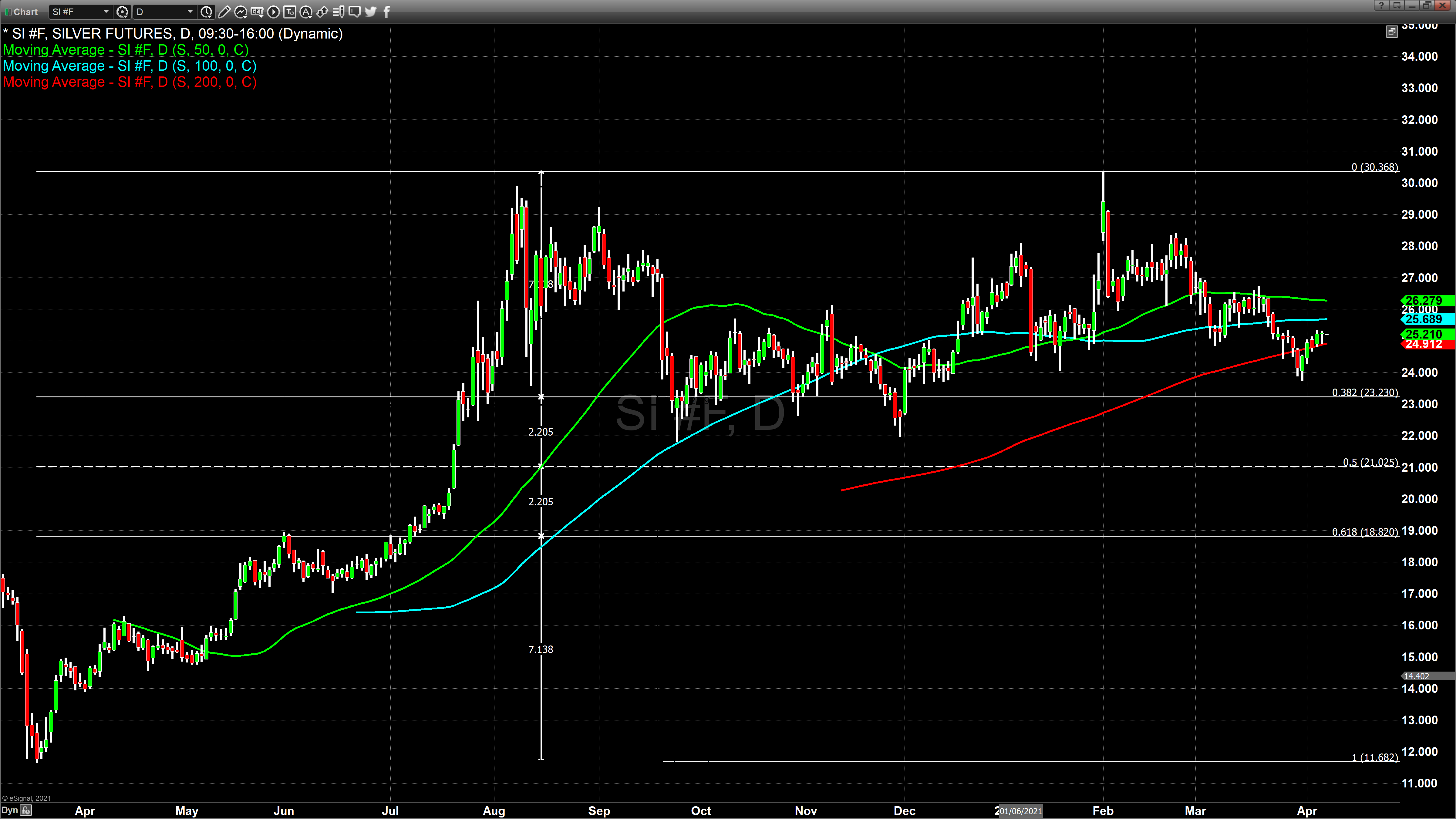
Task: Click the Apr label at right of time axis
Action: [1307, 811]
